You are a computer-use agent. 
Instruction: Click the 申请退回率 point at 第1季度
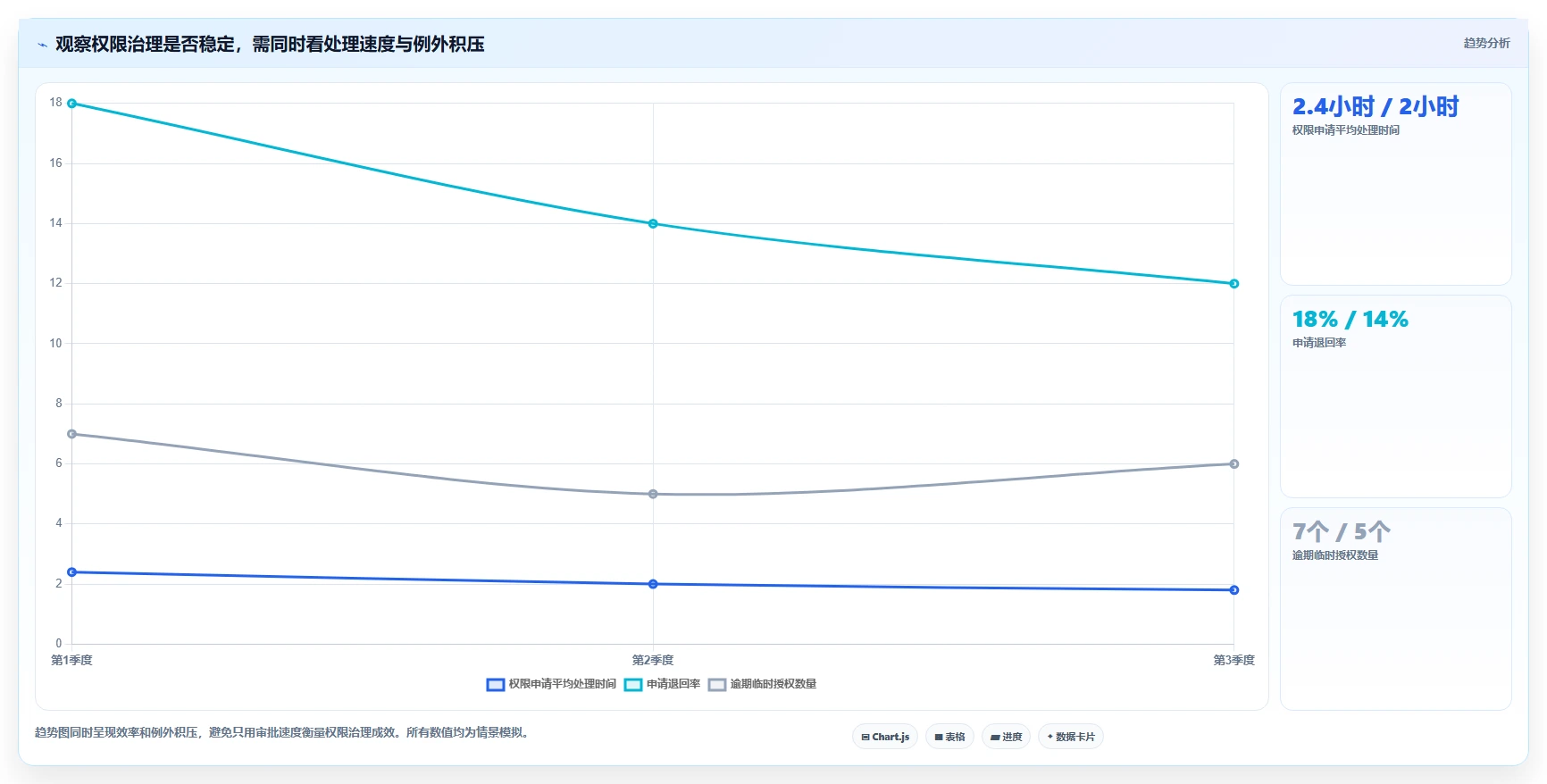(x=72, y=104)
